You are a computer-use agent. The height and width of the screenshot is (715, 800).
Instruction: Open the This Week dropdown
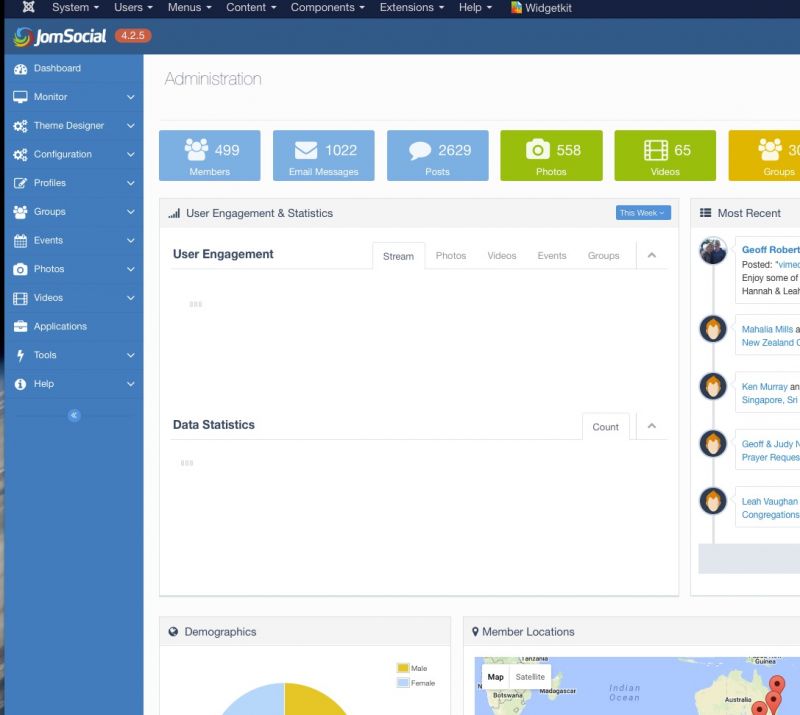coord(643,213)
